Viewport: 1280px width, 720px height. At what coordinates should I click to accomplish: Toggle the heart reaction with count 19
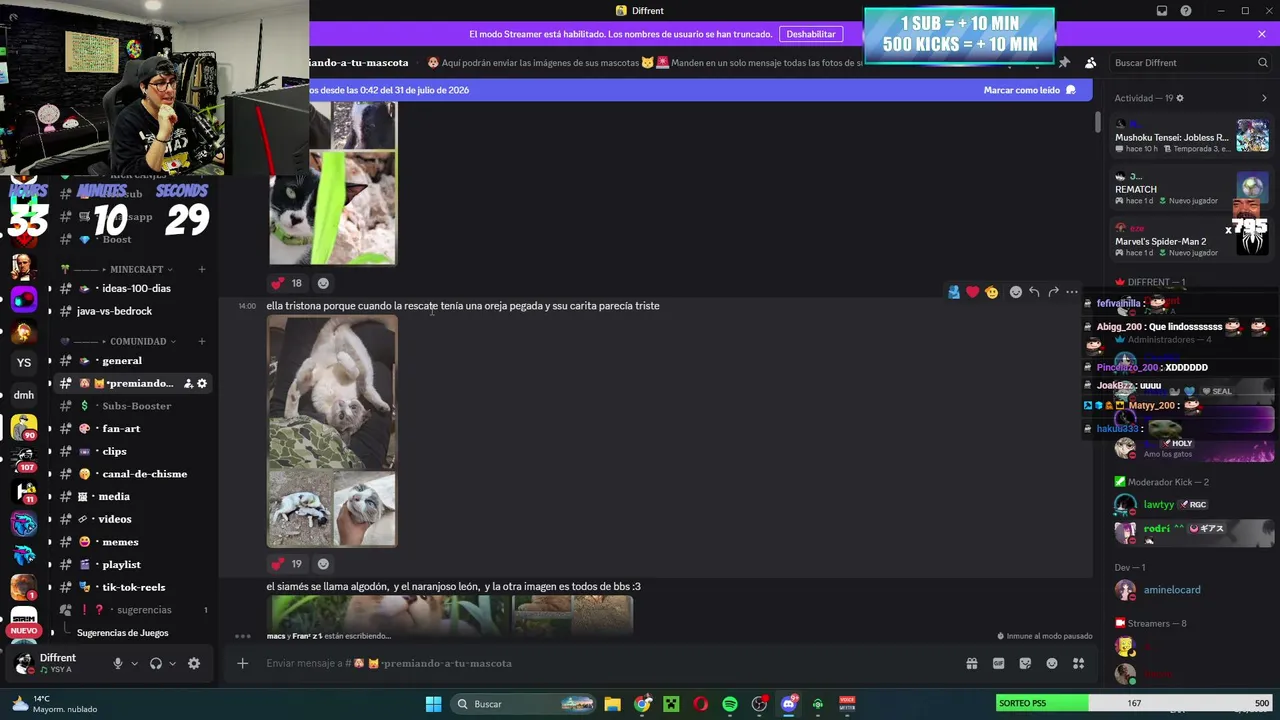(287, 564)
